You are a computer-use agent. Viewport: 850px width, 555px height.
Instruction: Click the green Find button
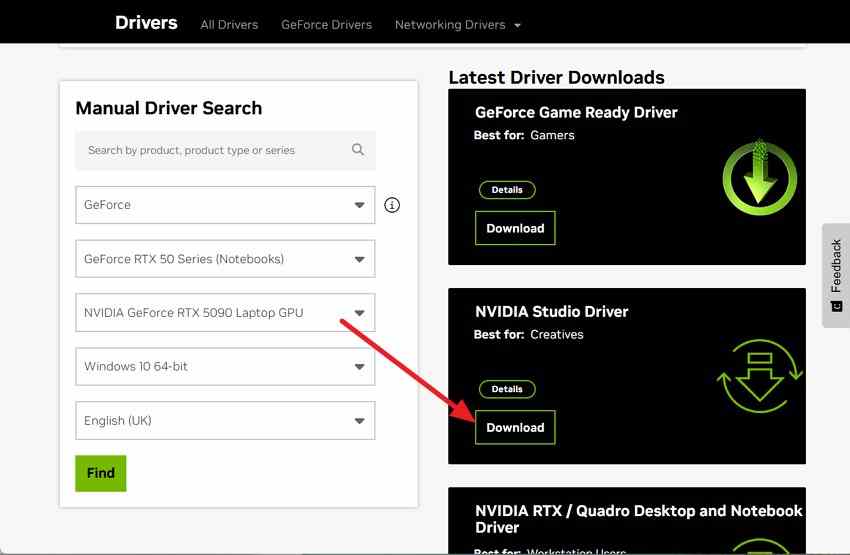[101, 473]
